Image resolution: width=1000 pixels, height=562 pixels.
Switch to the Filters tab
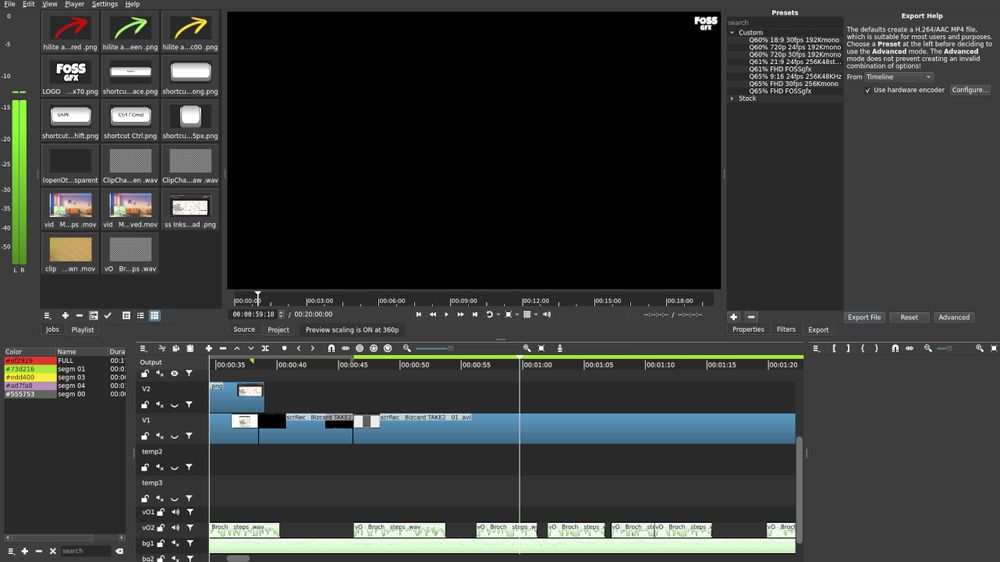tap(786, 330)
